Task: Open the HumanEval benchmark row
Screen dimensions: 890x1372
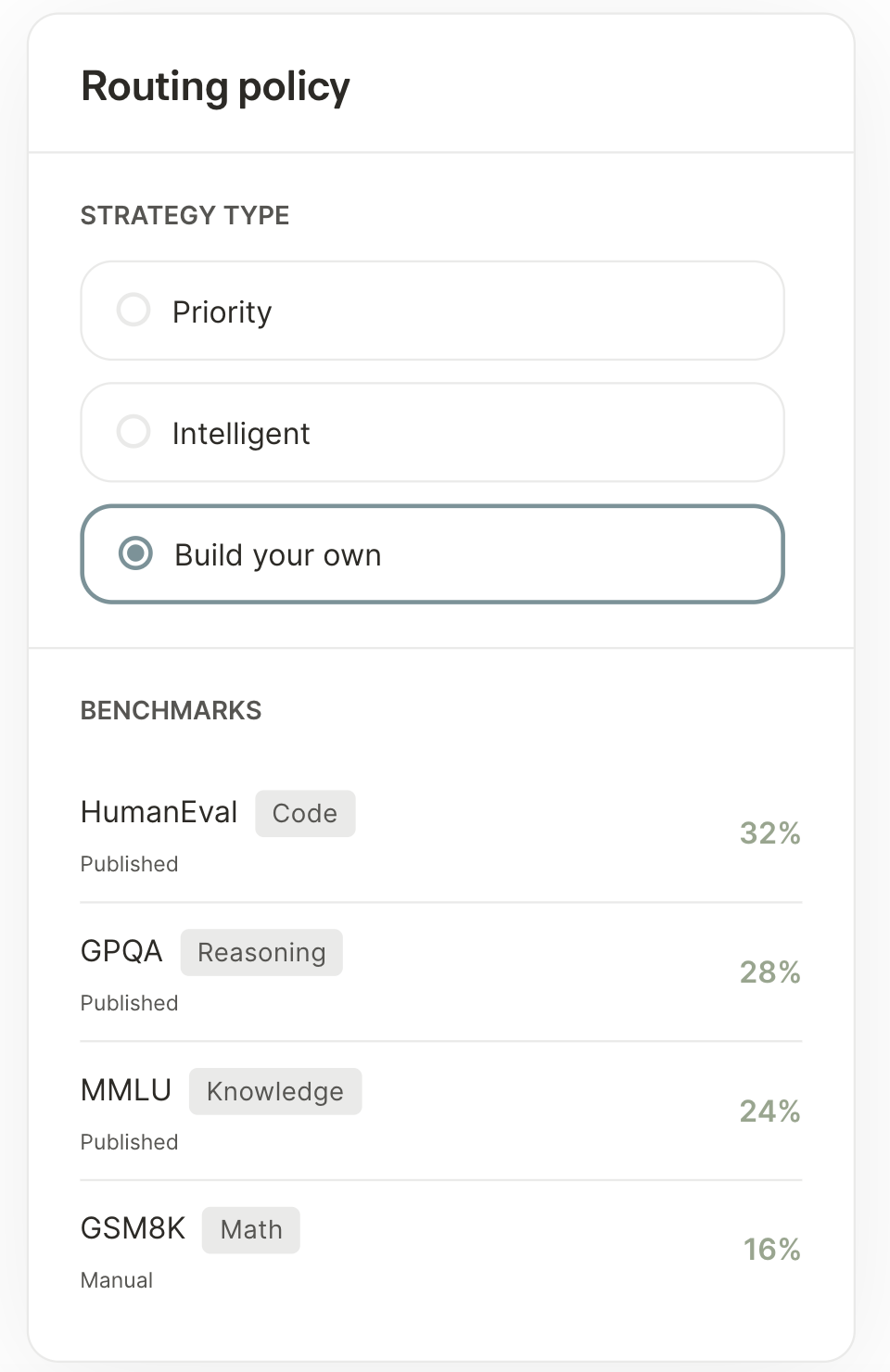Action: coord(441,833)
